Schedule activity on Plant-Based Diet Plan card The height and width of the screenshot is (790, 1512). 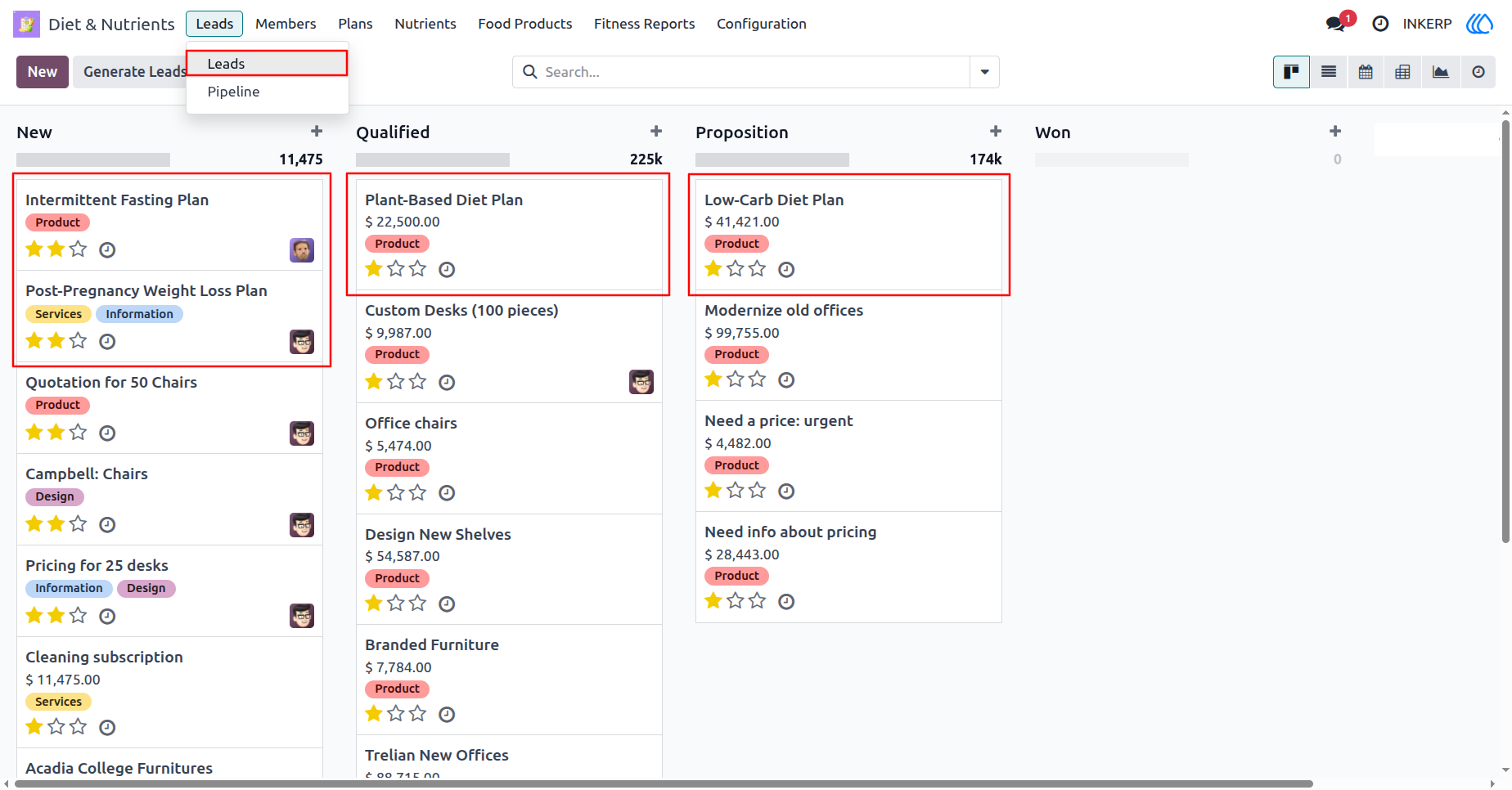tap(447, 269)
